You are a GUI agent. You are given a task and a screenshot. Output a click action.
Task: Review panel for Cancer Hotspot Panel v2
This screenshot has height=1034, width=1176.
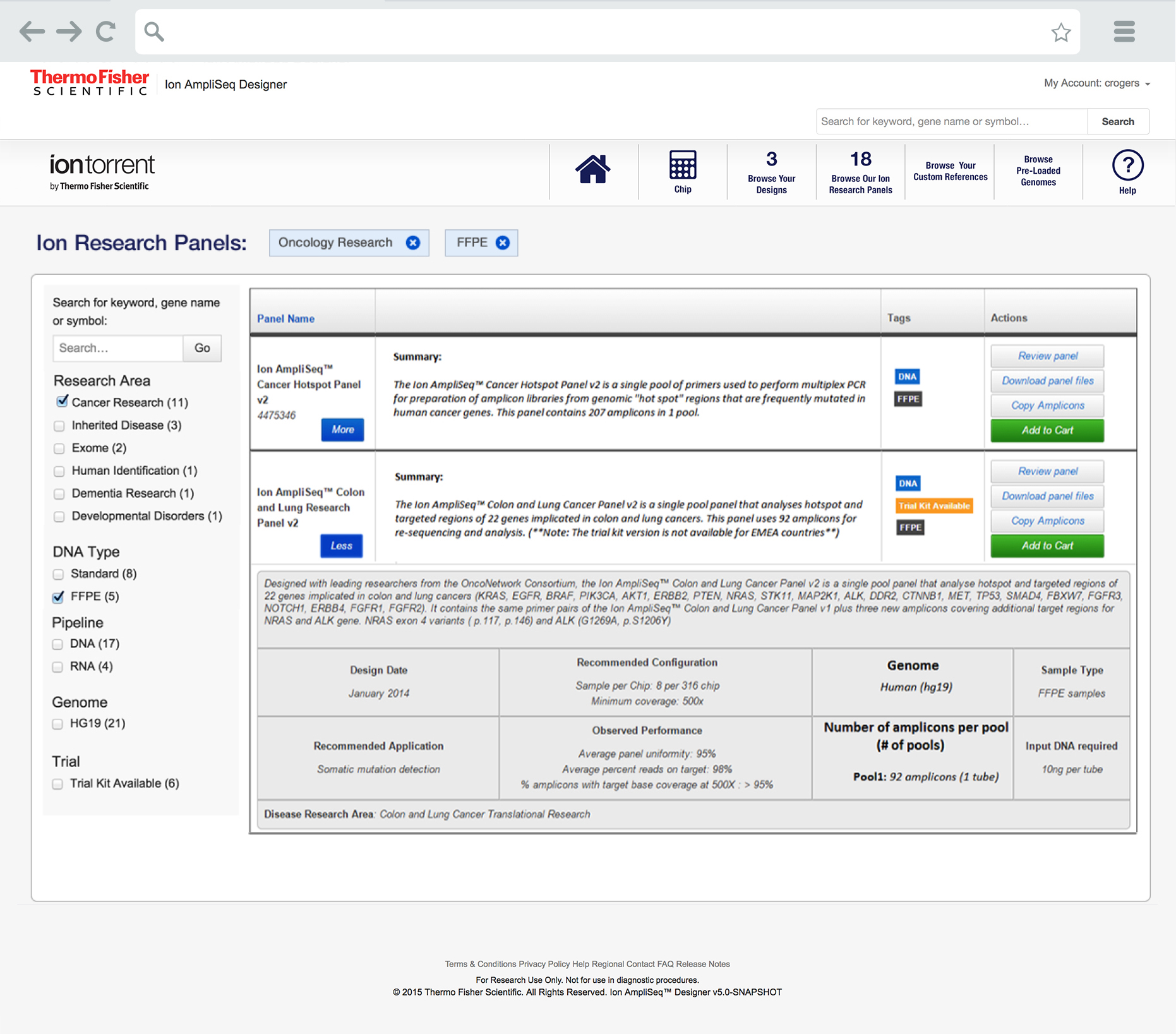tap(1047, 356)
